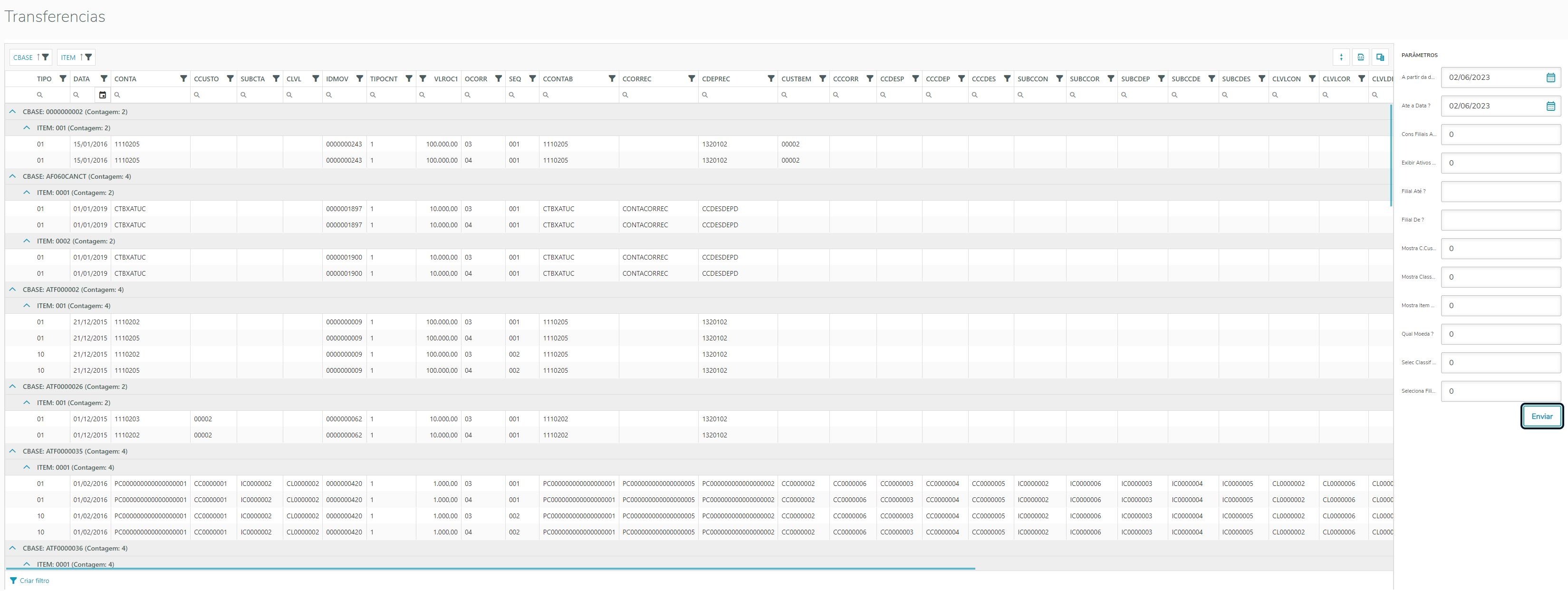Open filter on the IDMOV column header

click(360, 78)
